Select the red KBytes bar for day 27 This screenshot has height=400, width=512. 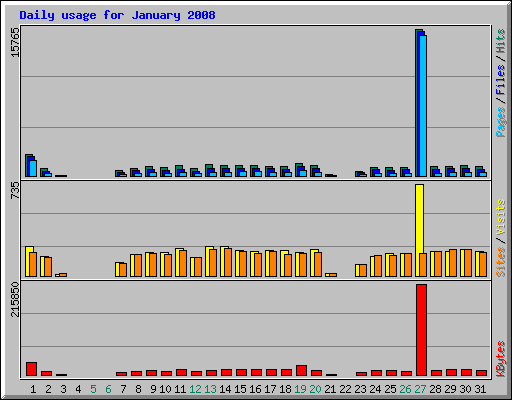[x=421, y=330]
